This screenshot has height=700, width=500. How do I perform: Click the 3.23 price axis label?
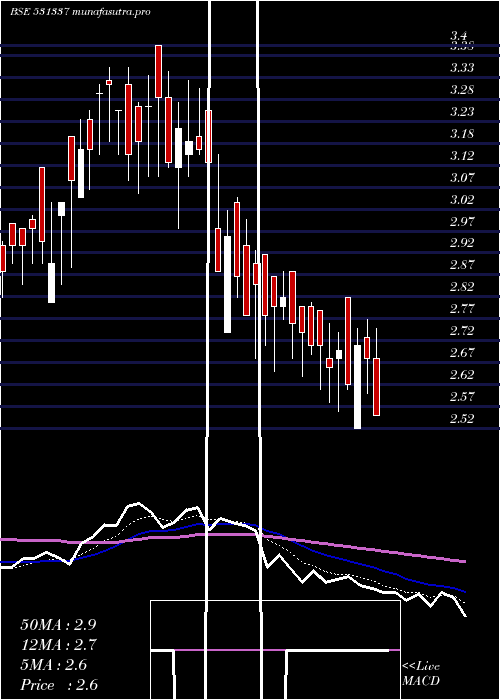462,112
